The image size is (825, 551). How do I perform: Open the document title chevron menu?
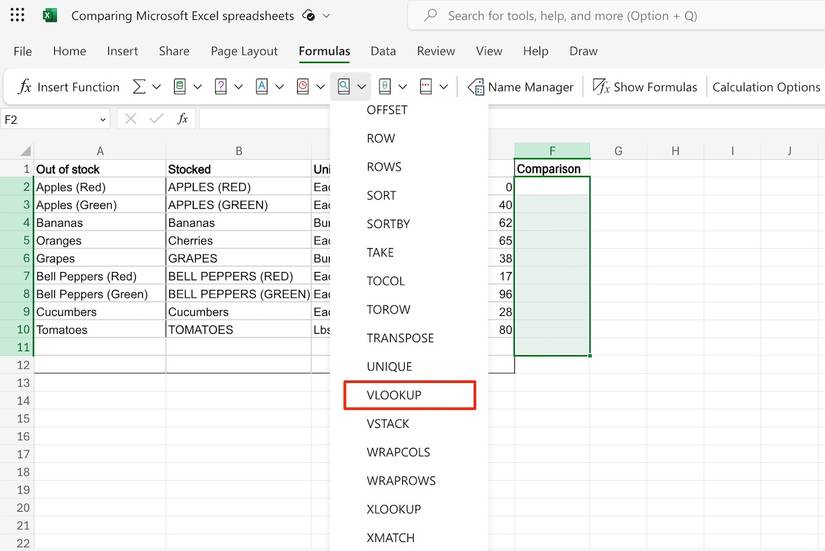click(326, 16)
